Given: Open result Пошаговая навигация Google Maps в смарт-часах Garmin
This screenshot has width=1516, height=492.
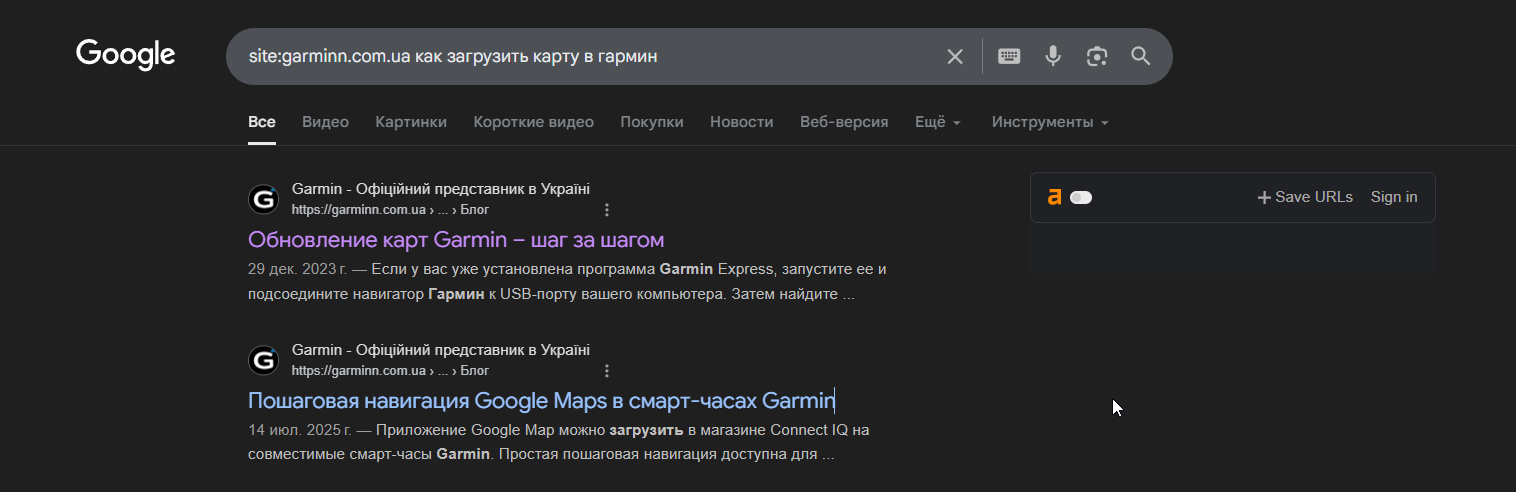Looking at the screenshot, I should point(541,401).
